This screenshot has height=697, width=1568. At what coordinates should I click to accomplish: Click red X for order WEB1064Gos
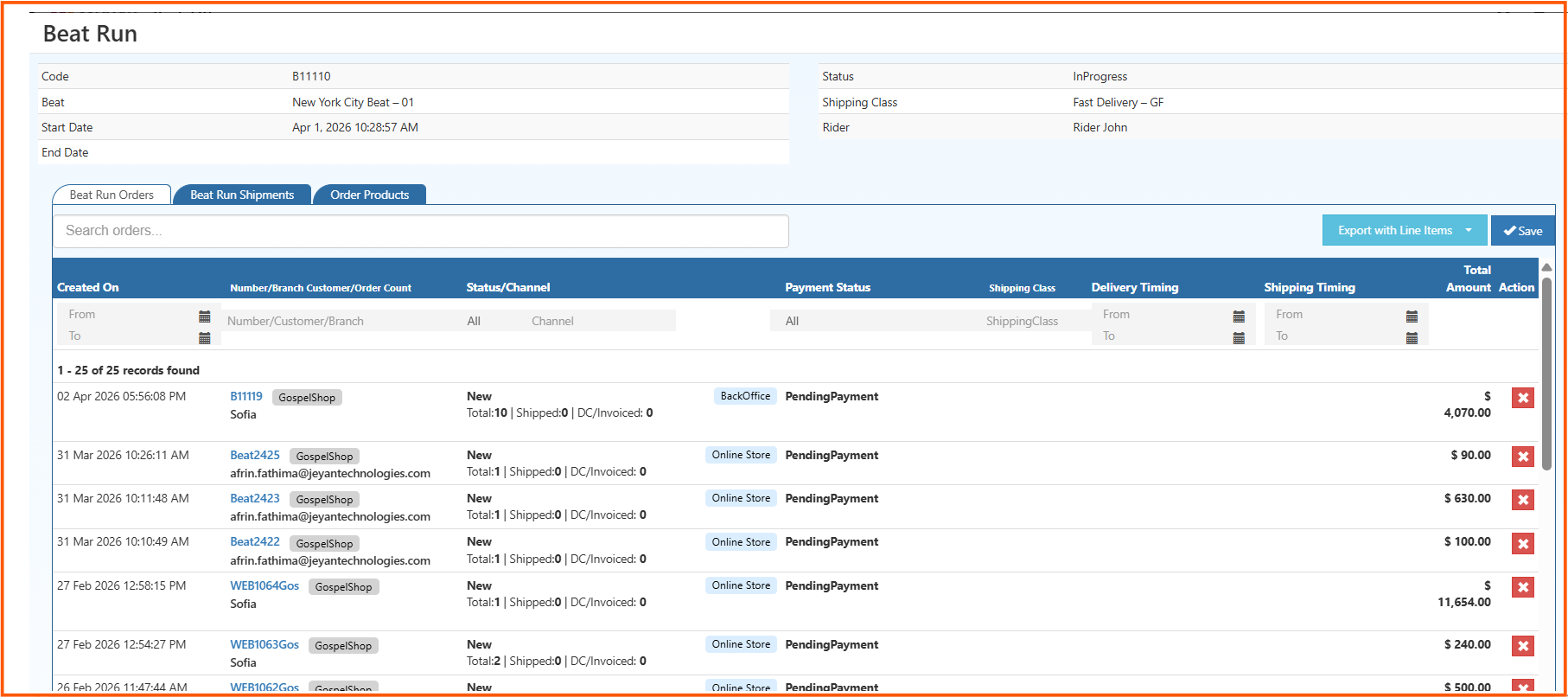click(x=1522, y=587)
